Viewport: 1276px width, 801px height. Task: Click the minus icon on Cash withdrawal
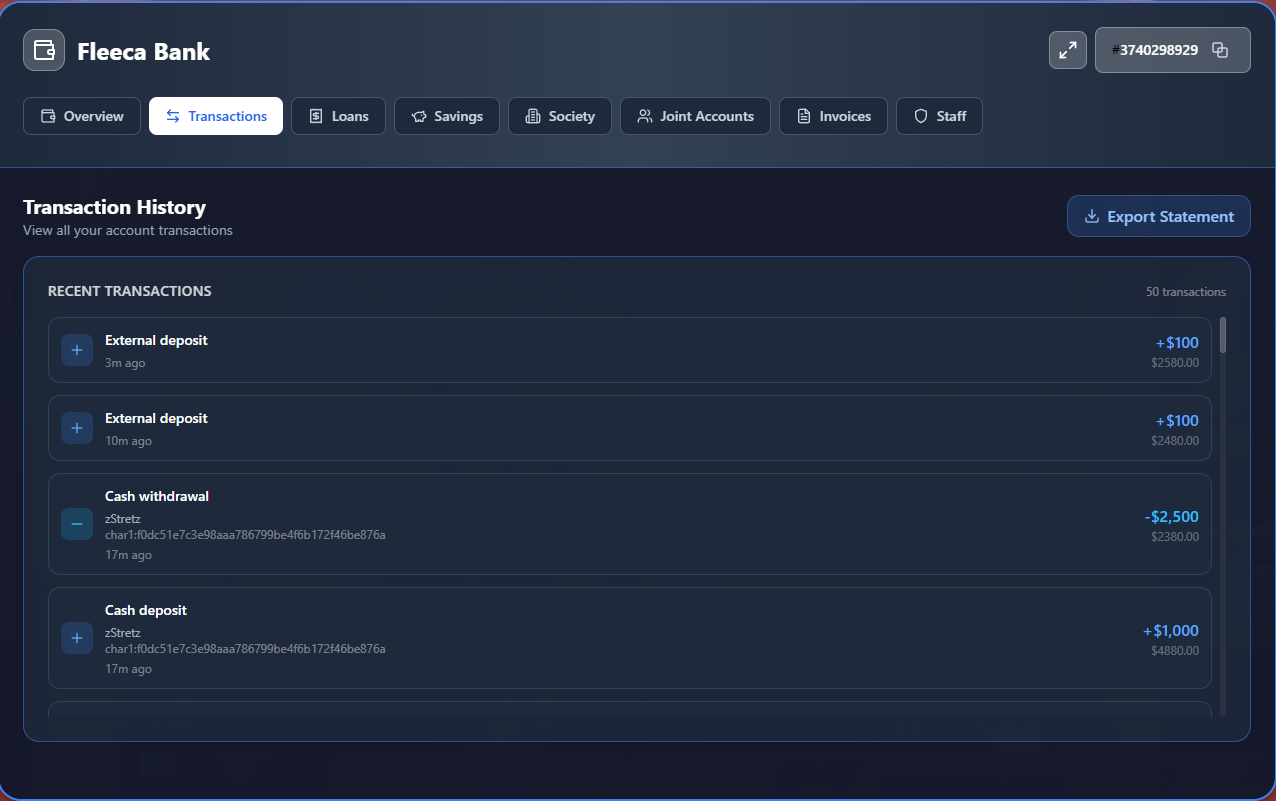pos(77,524)
